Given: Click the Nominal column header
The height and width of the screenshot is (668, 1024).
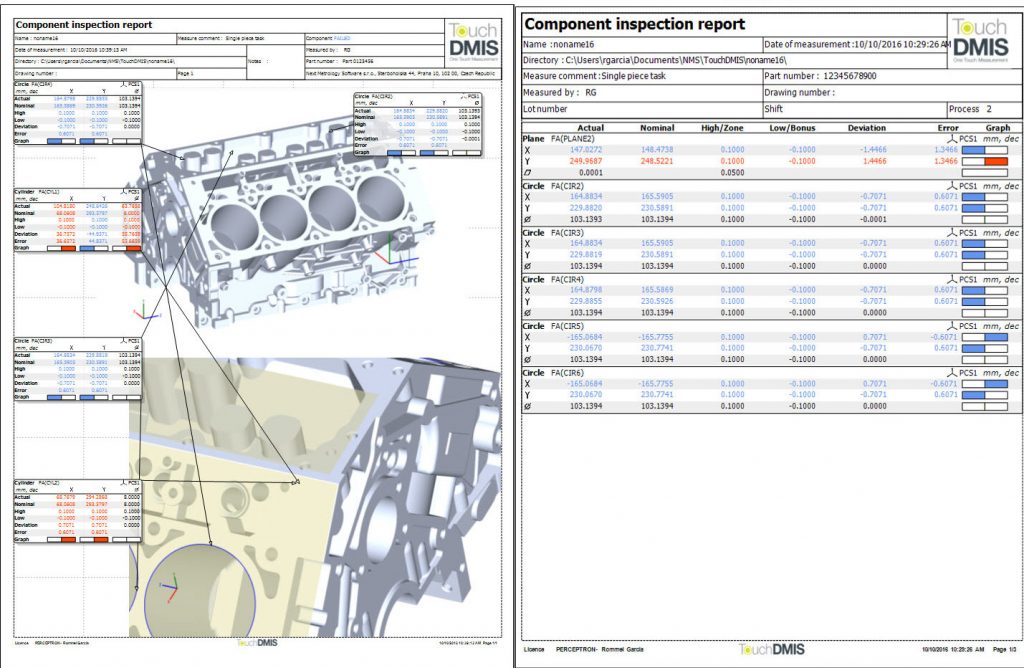Looking at the screenshot, I should [x=657, y=127].
